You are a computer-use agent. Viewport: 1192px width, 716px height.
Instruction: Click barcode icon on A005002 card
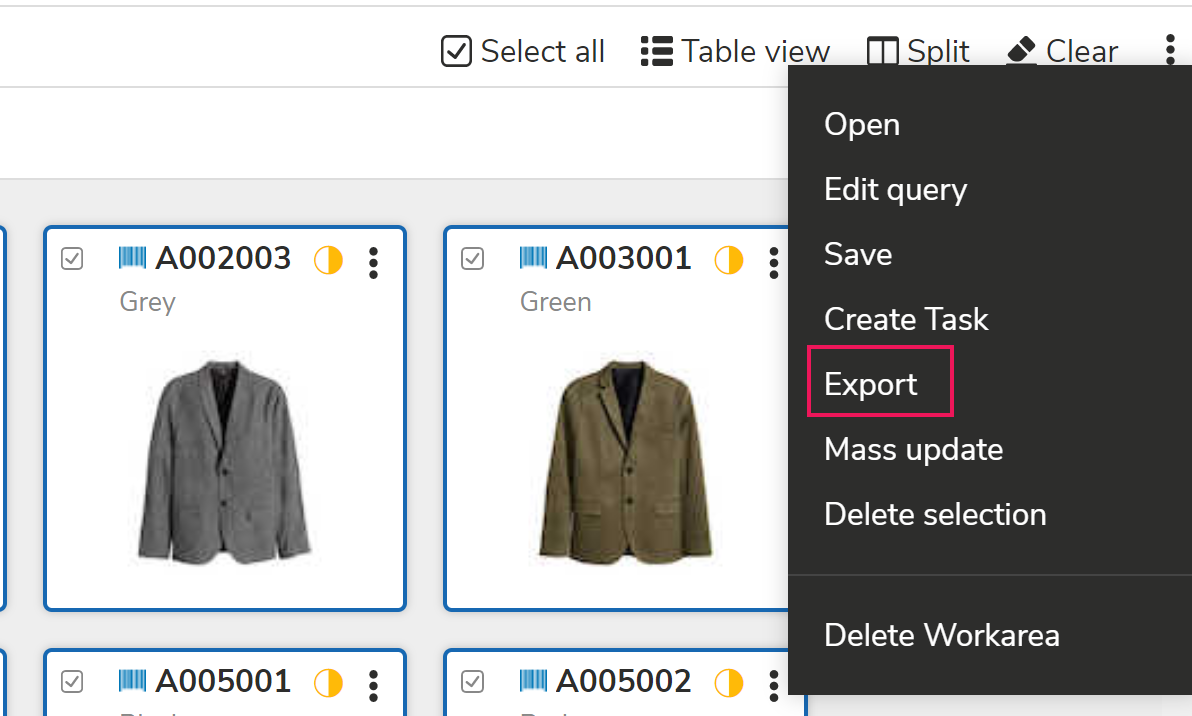533,680
